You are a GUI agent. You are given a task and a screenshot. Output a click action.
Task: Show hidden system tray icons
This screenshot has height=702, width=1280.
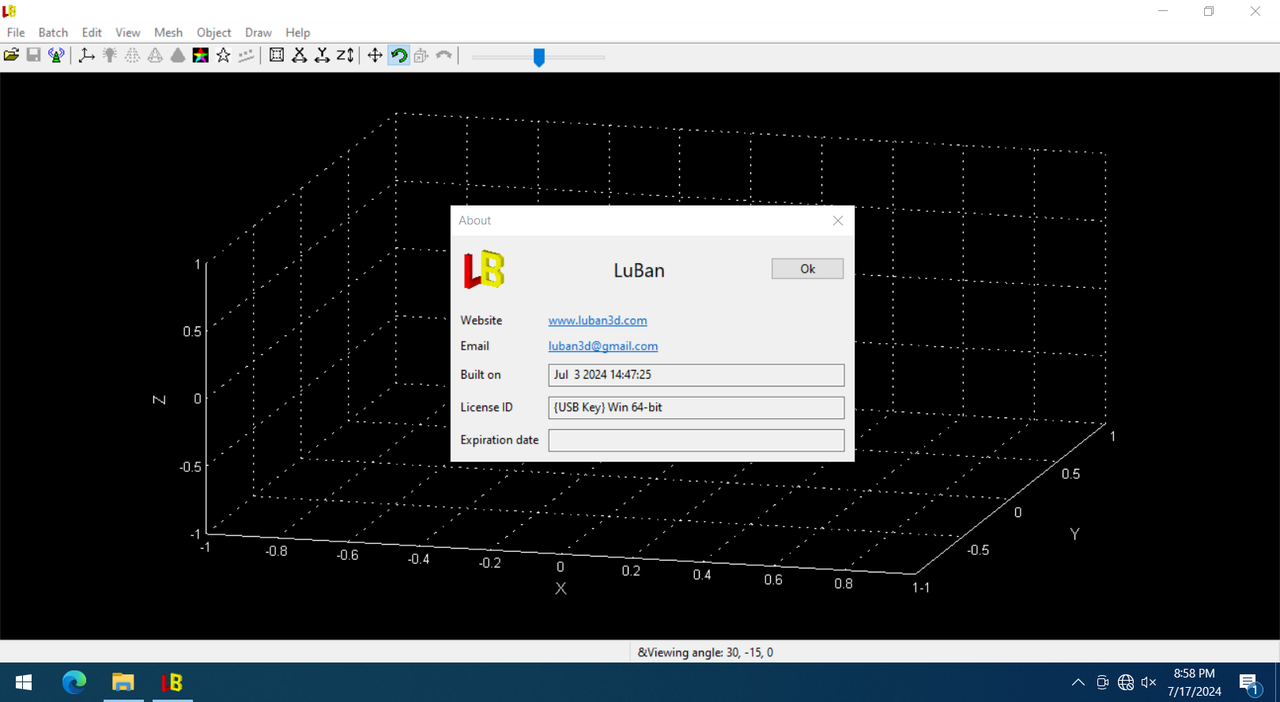click(1078, 682)
